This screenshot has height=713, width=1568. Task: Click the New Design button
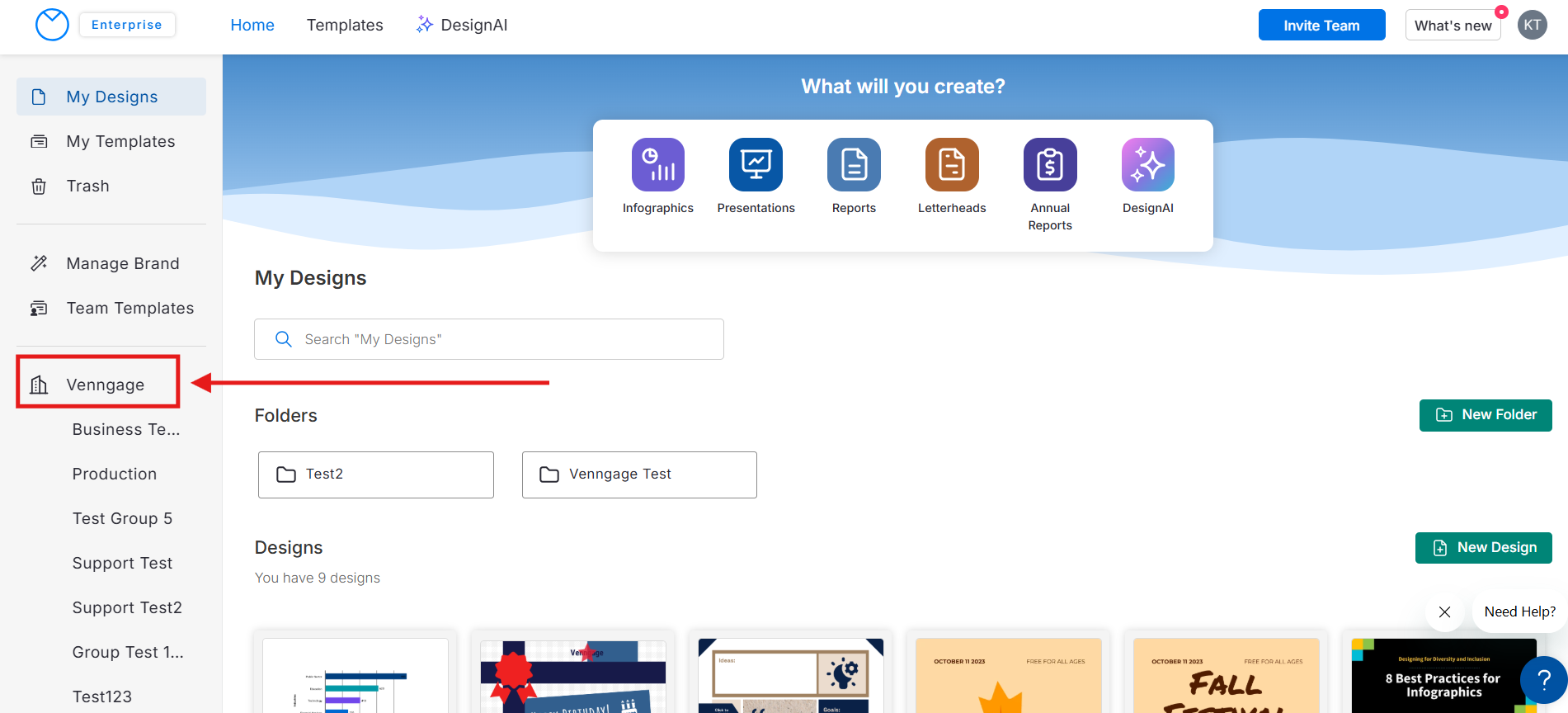coord(1483,548)
